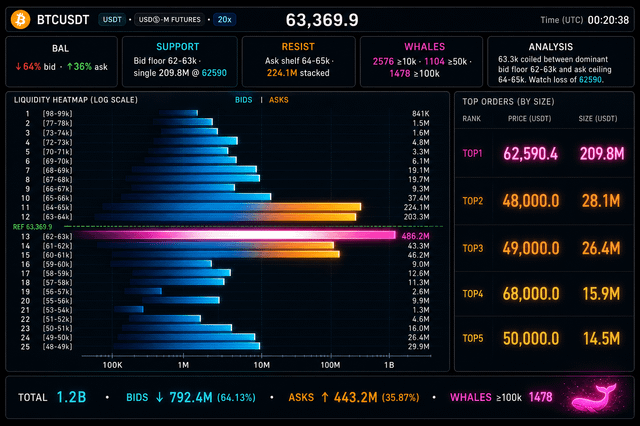Sort by PRICE (USDT) column header
Screen dimensions: 640x426
(529, 118)
